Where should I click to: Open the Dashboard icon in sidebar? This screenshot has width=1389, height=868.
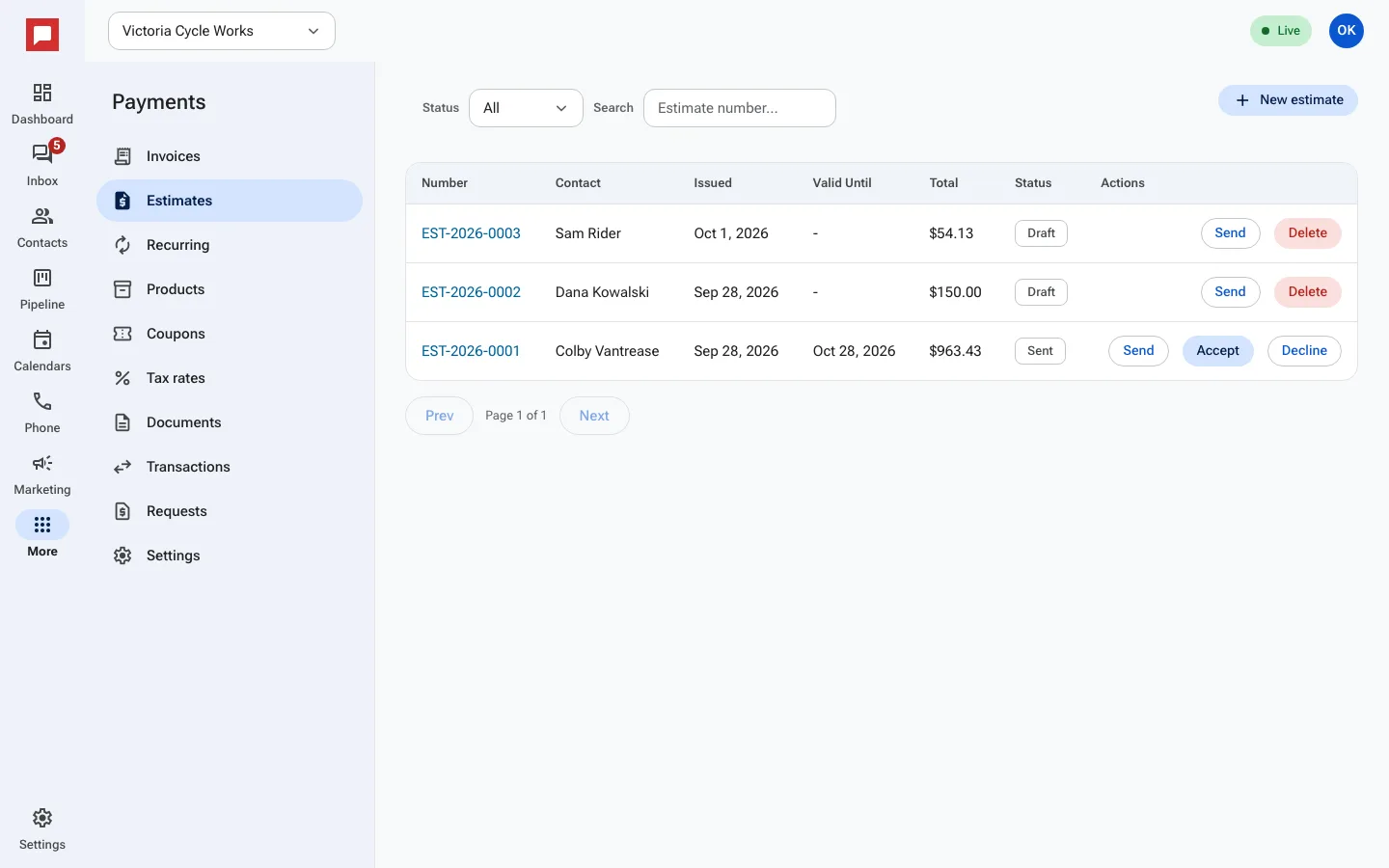(42, 93)
